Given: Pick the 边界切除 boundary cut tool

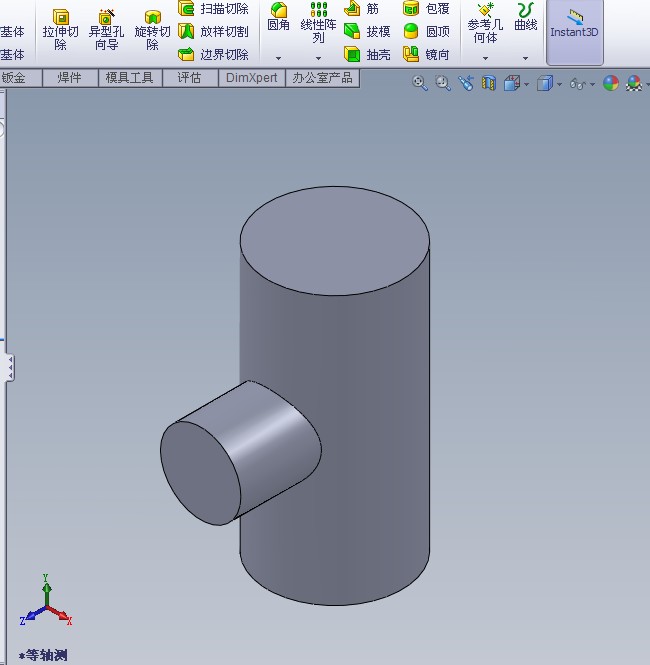Looking at the screenshot, I should click(213, 54).
